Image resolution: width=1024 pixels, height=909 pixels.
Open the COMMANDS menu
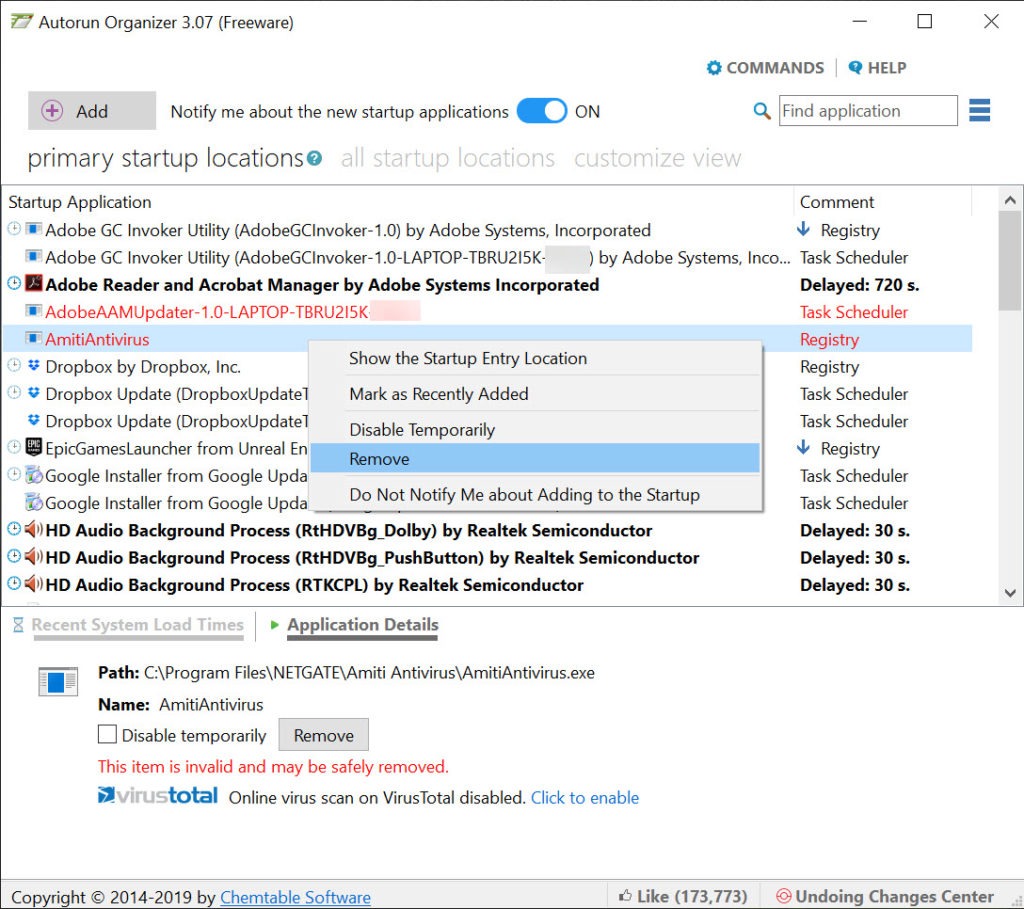pos(765,68)
